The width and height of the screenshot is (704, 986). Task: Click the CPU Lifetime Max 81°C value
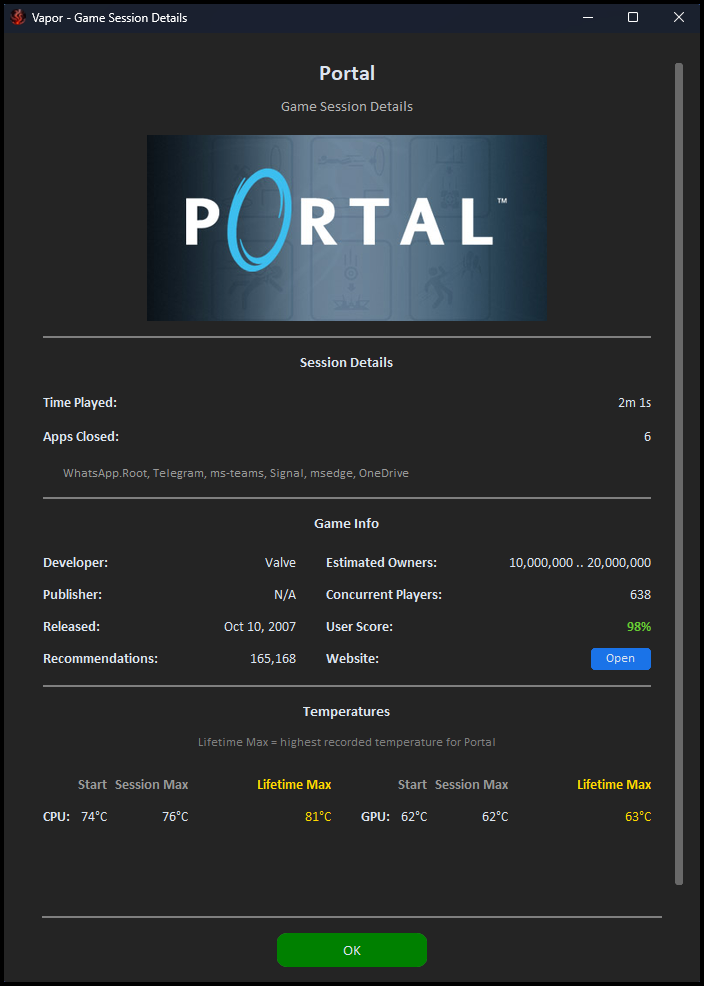coord(318,817)
